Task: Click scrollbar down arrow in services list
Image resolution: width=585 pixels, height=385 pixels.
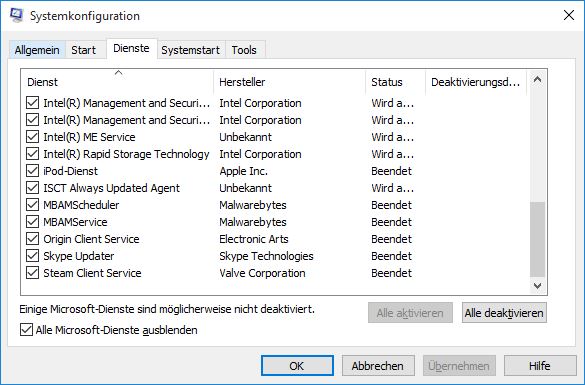Action: point(537,286)
